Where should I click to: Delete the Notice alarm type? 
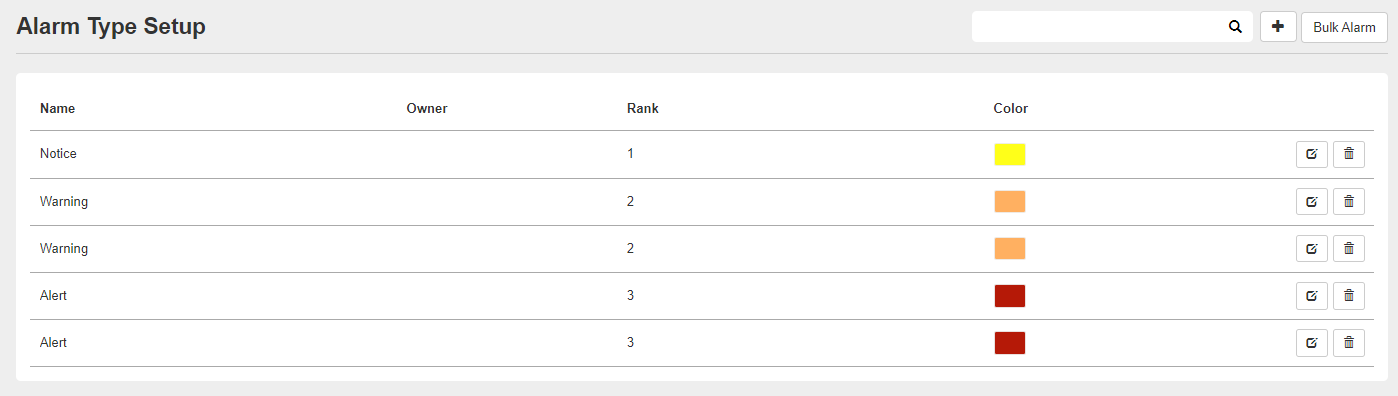[x=1348, y=154]
